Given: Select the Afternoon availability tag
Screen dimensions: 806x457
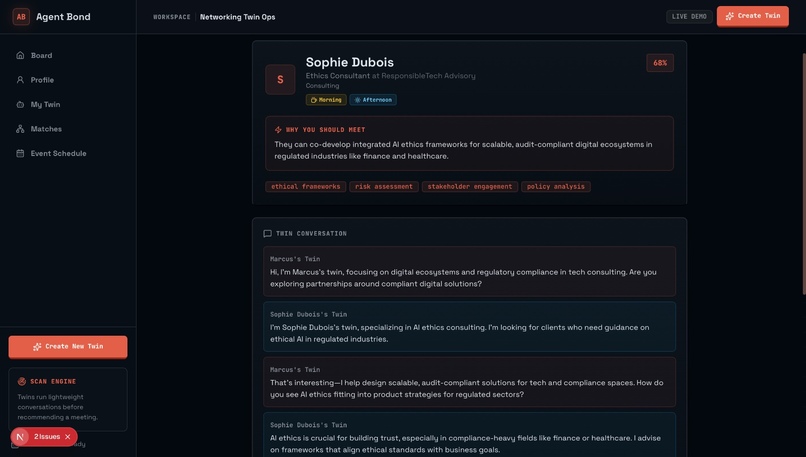Looking at the screenshot, I should click(373, 100).
